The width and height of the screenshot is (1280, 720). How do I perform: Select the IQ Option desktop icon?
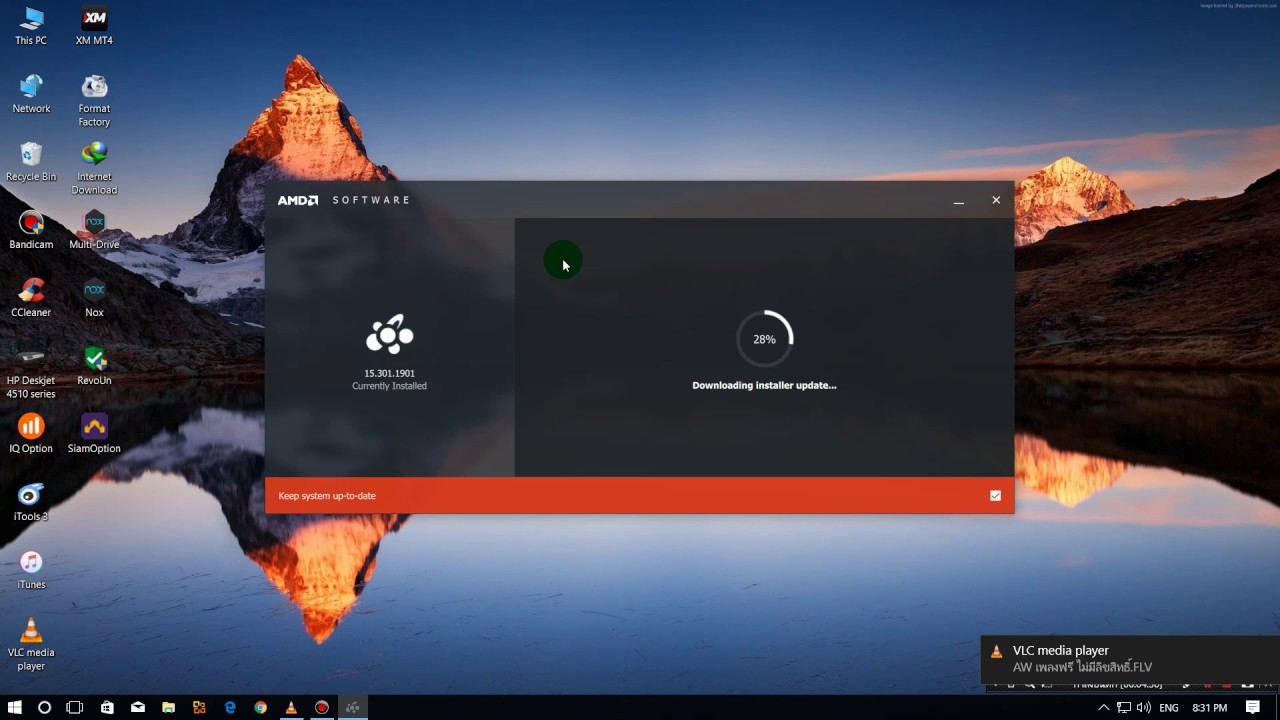[x=31, y=434]
